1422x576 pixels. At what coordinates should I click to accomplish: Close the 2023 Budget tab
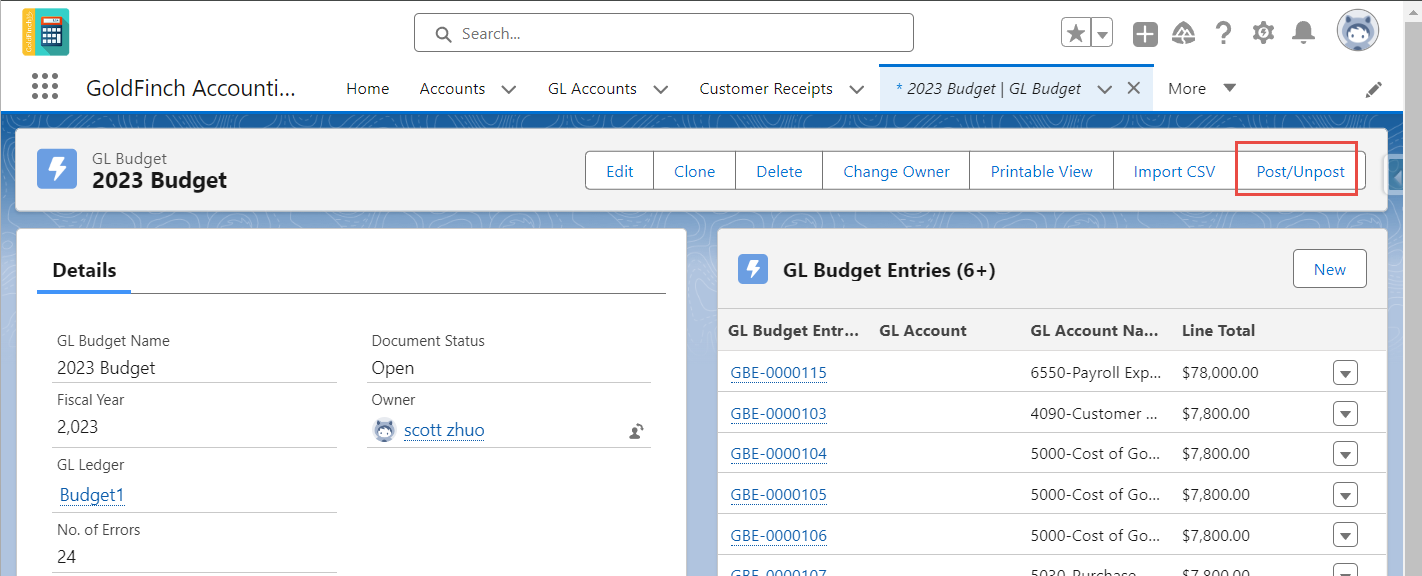(x=1133, y=88)
